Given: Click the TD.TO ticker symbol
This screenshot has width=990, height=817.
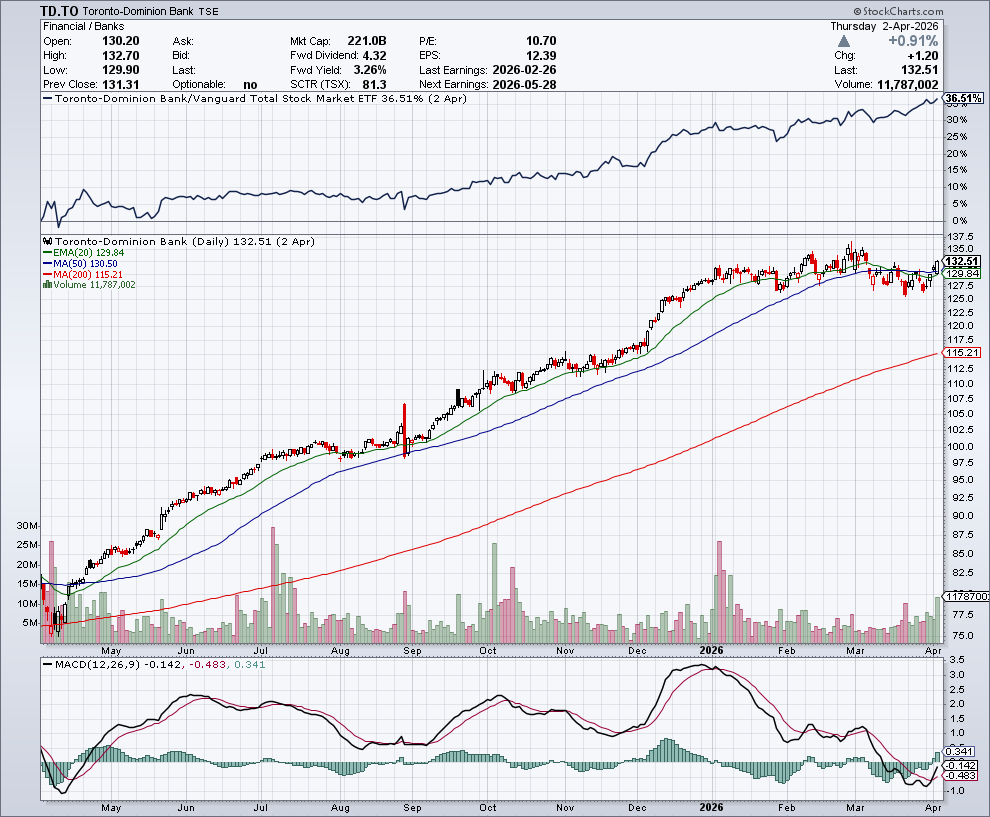Looking at the screenshot, I should 59,11.
